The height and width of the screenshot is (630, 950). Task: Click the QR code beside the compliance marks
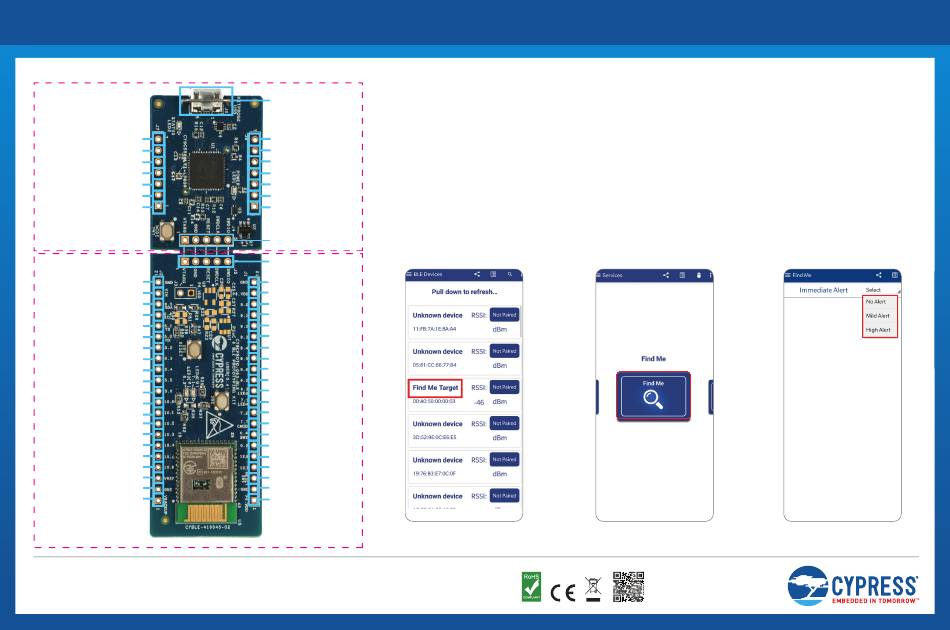tap(628, 586)
